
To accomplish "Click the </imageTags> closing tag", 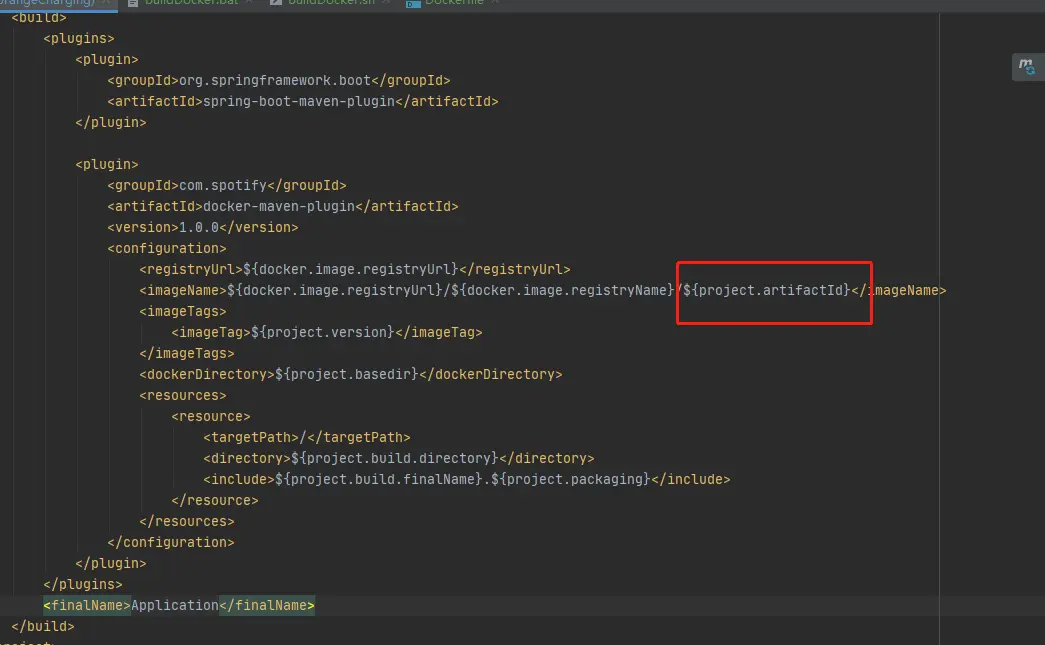I will pos(187,353).
